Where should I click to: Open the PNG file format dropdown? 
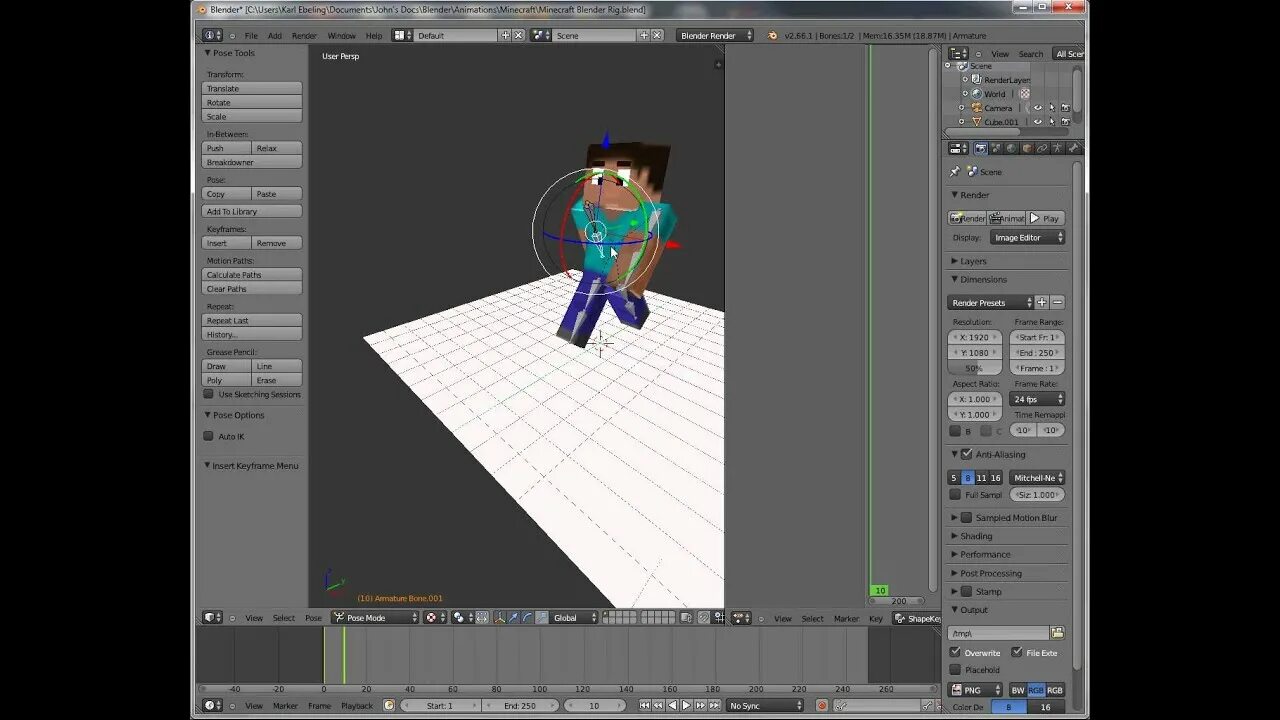975,690
